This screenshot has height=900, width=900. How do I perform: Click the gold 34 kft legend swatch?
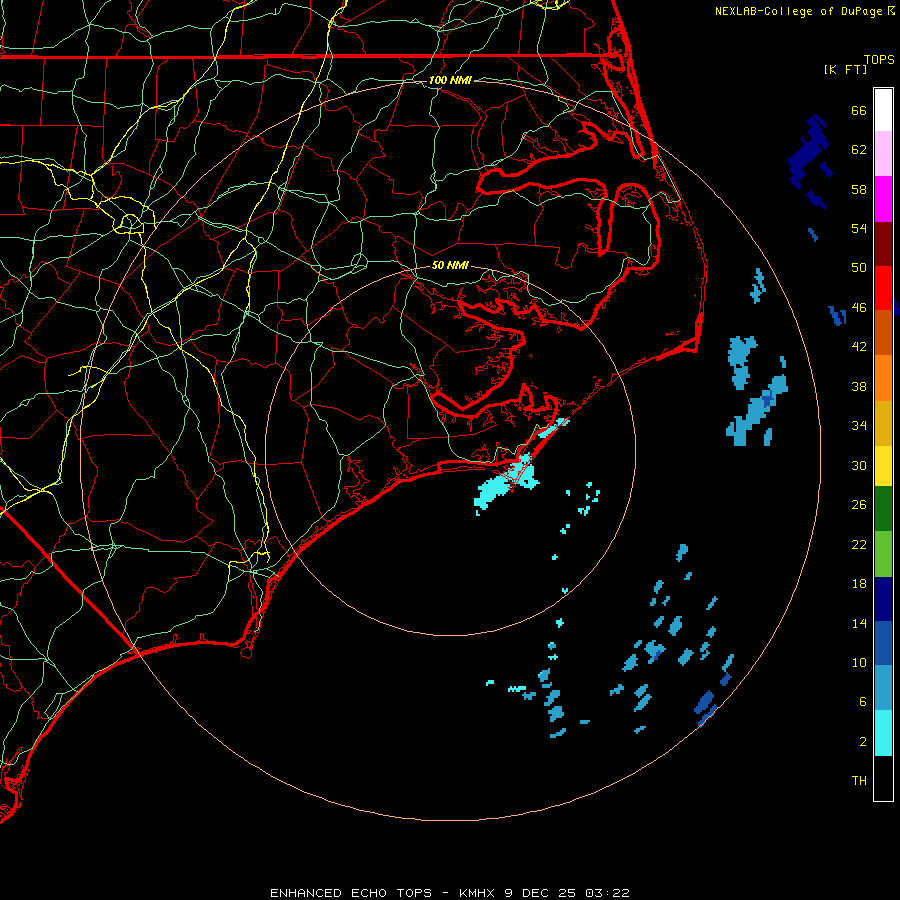pos(883,423)
